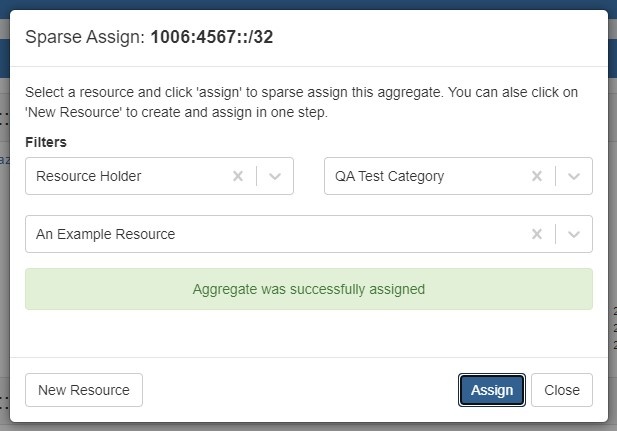617x431 pixels.
Task: Expand the Resource Holder dropdown
Action: point(275,176)
